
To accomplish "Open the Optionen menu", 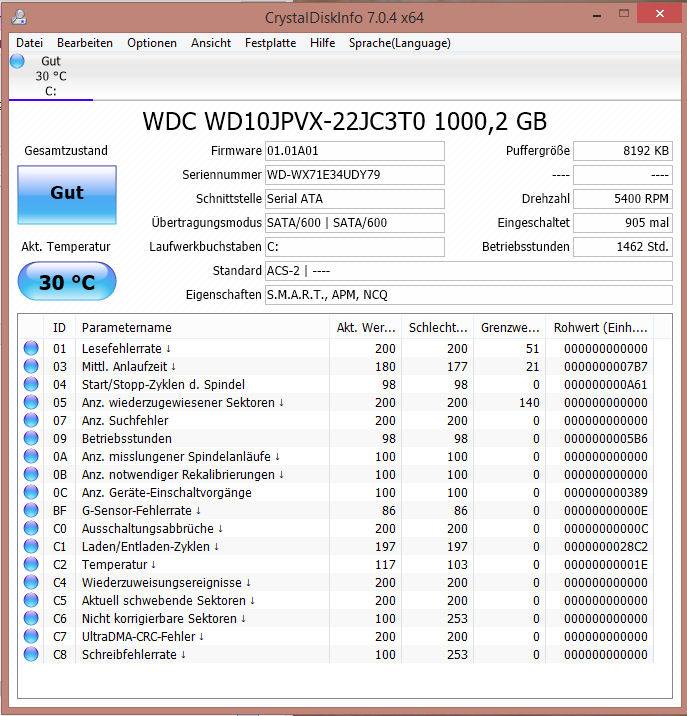I will (x=152, y=43).
